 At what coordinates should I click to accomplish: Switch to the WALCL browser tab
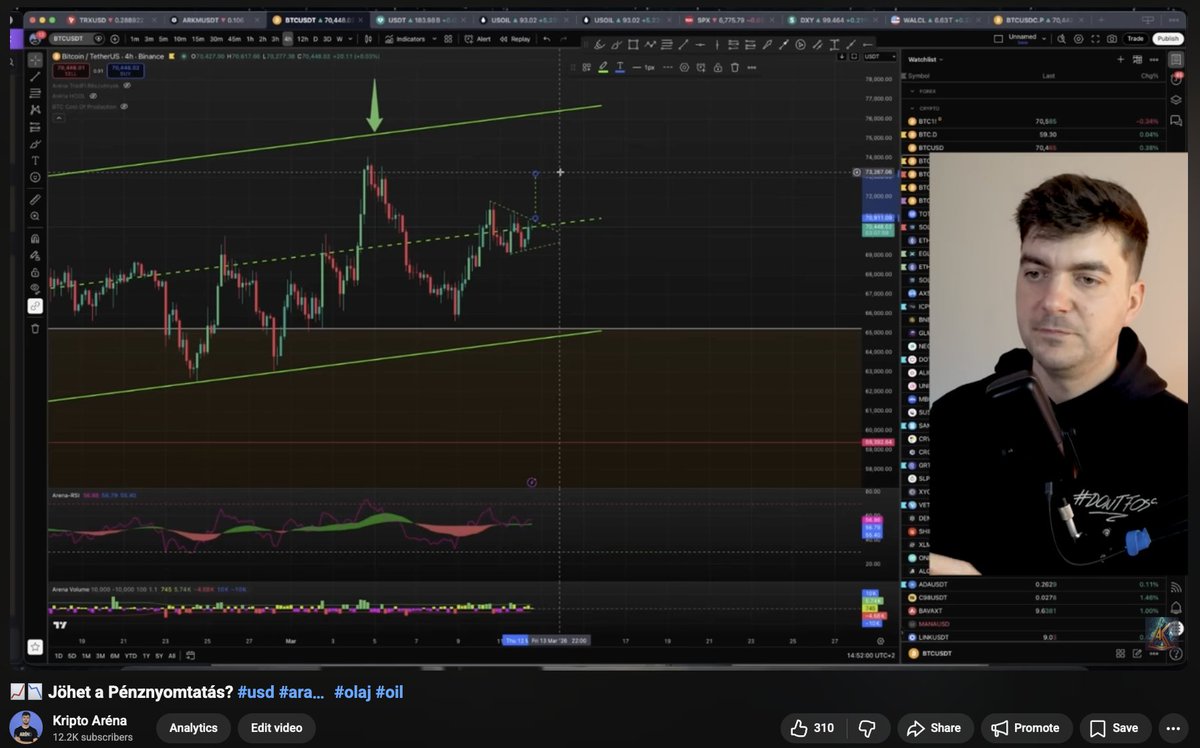pos(935,19)
